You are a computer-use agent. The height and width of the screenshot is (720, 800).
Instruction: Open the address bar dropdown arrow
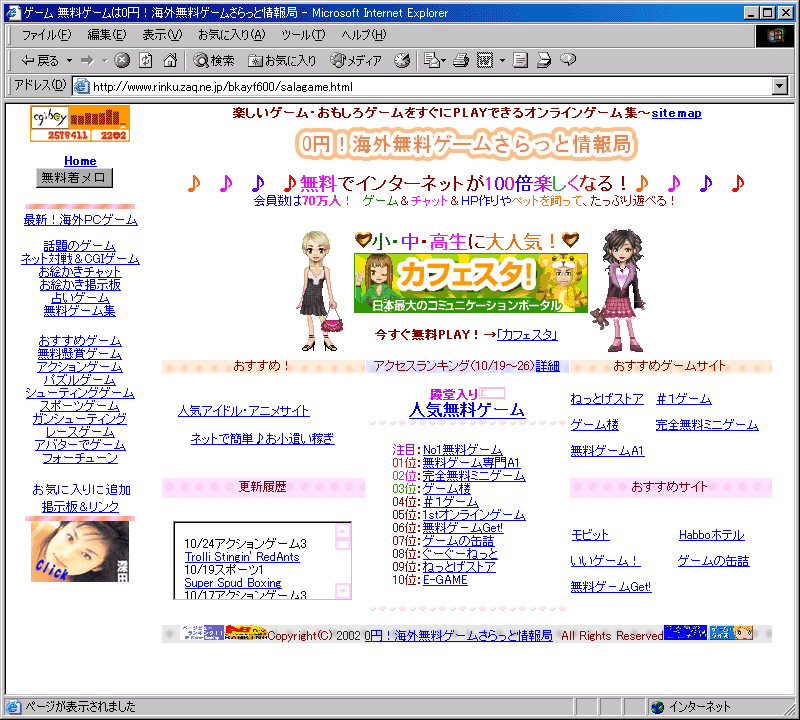click(x=779, y=86)
